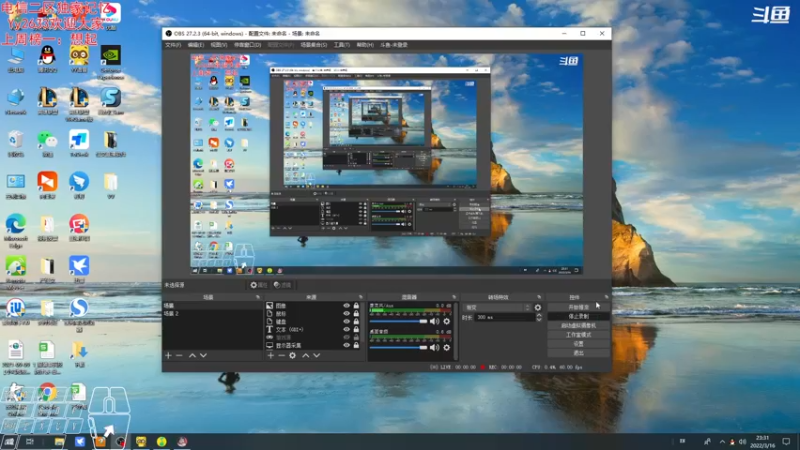Image resolution: width=800 pixels, height=450 pixels.
Task: Remove selected source with minus icon
Action: (x=281, y=356)
